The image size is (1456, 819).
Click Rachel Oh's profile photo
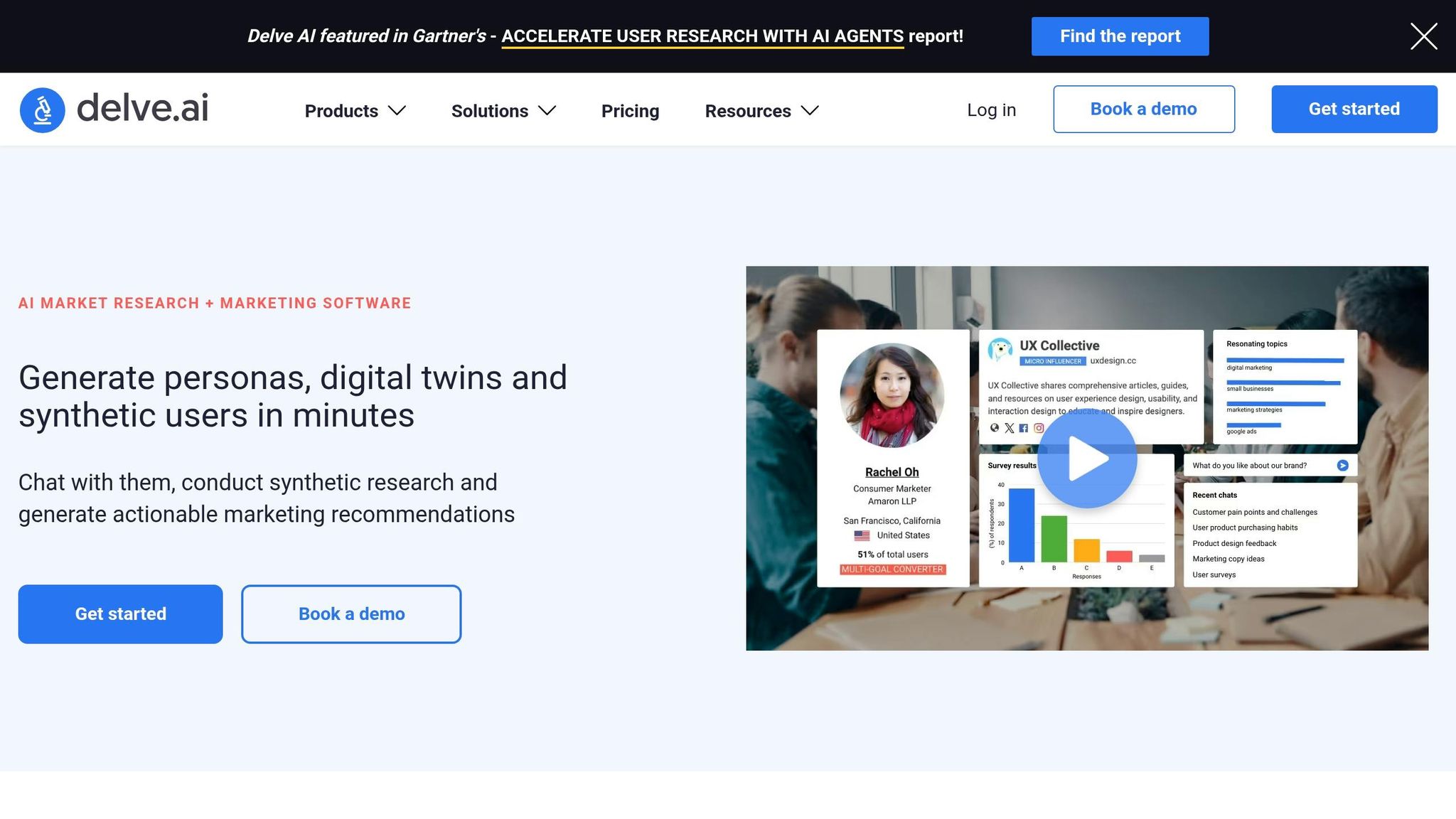point(892,395)
